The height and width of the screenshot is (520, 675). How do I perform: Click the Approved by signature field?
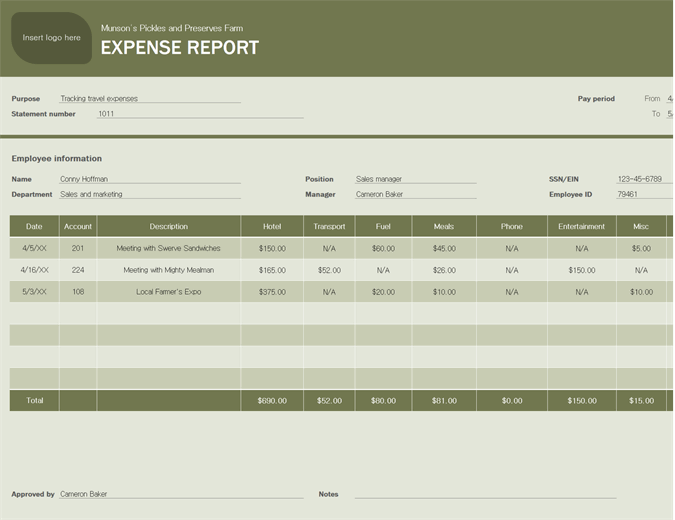click(180, 494)
